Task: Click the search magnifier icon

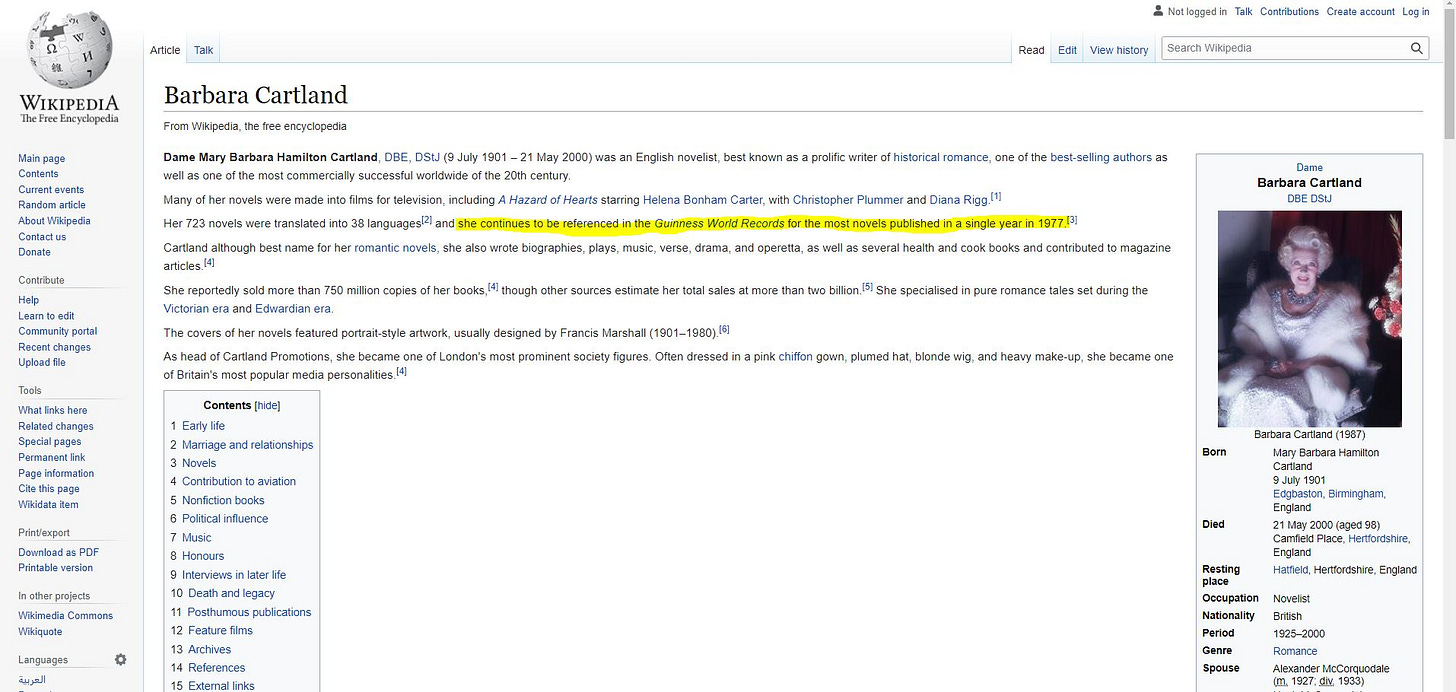Action: [x=1417, y=48]
